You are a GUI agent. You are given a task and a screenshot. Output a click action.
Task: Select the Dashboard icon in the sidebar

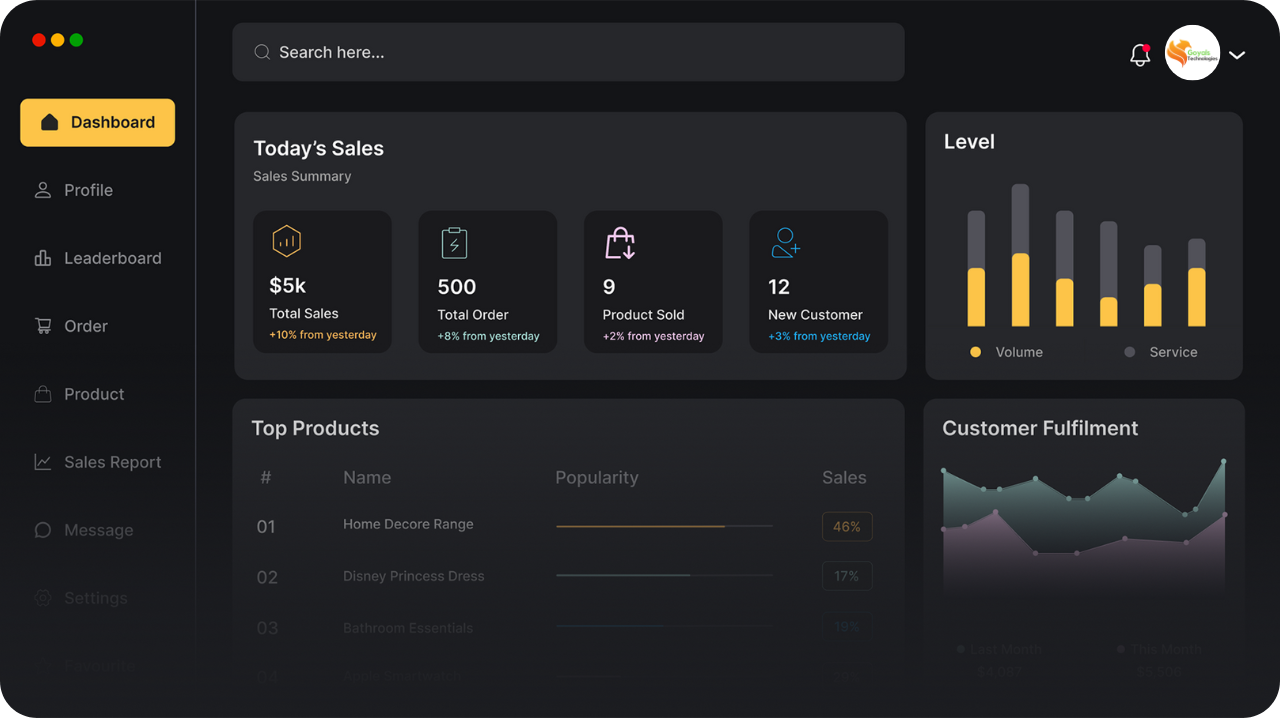click(x=50, y=122)
